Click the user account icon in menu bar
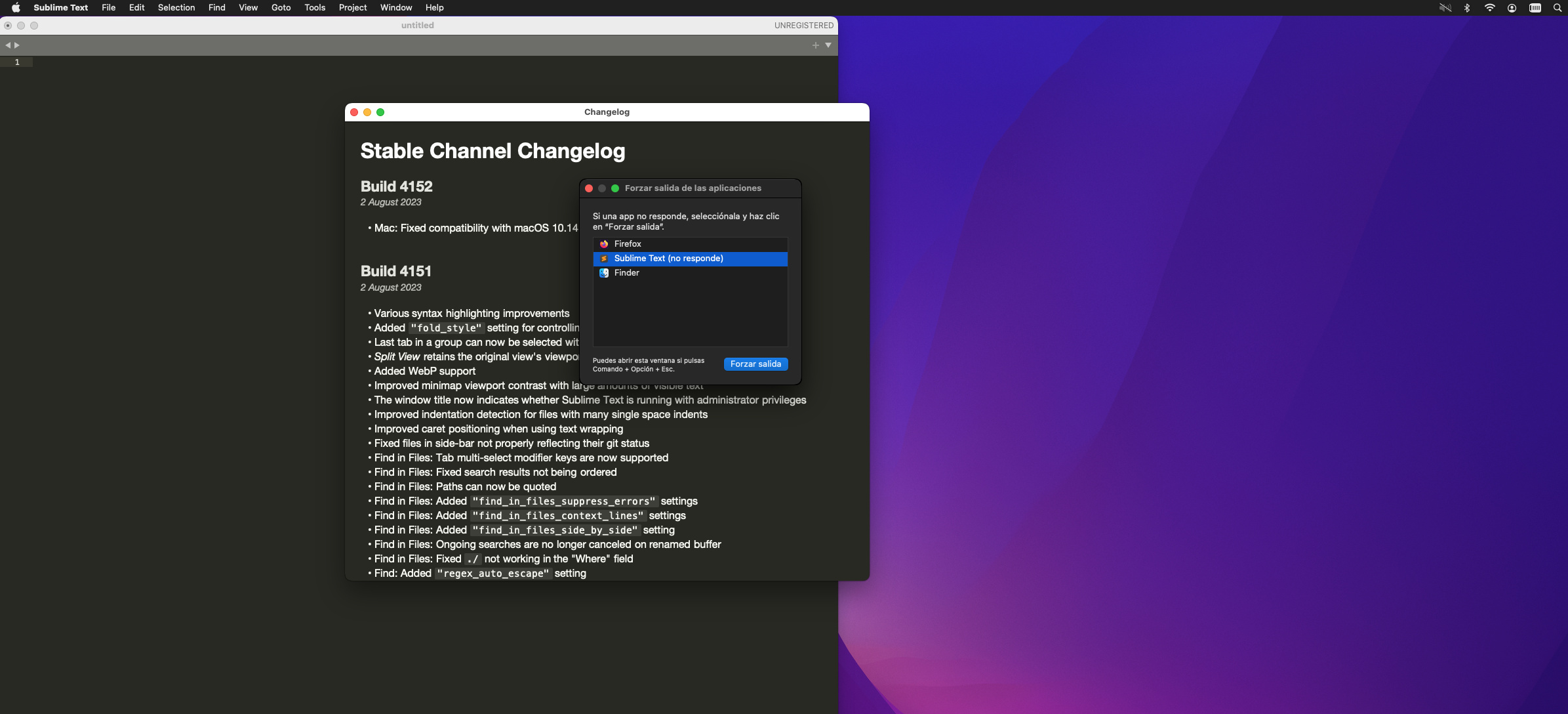The width and height of the screenshot is (1568, 714). [x=1512, y=8]
